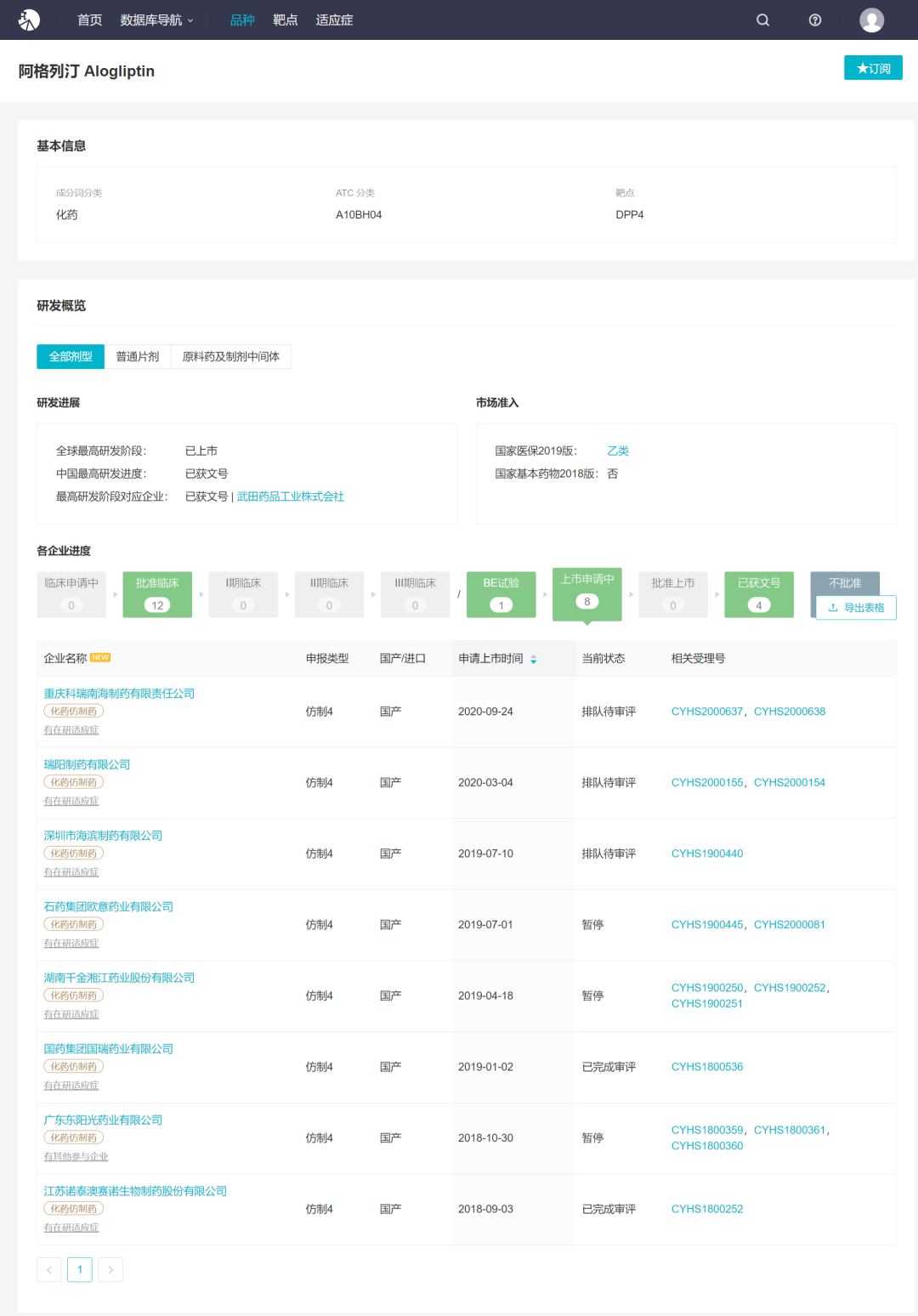Sort by 申请上市时间 arrows
The height and width of the screenshot is (1316, 918).
point(534,659)
